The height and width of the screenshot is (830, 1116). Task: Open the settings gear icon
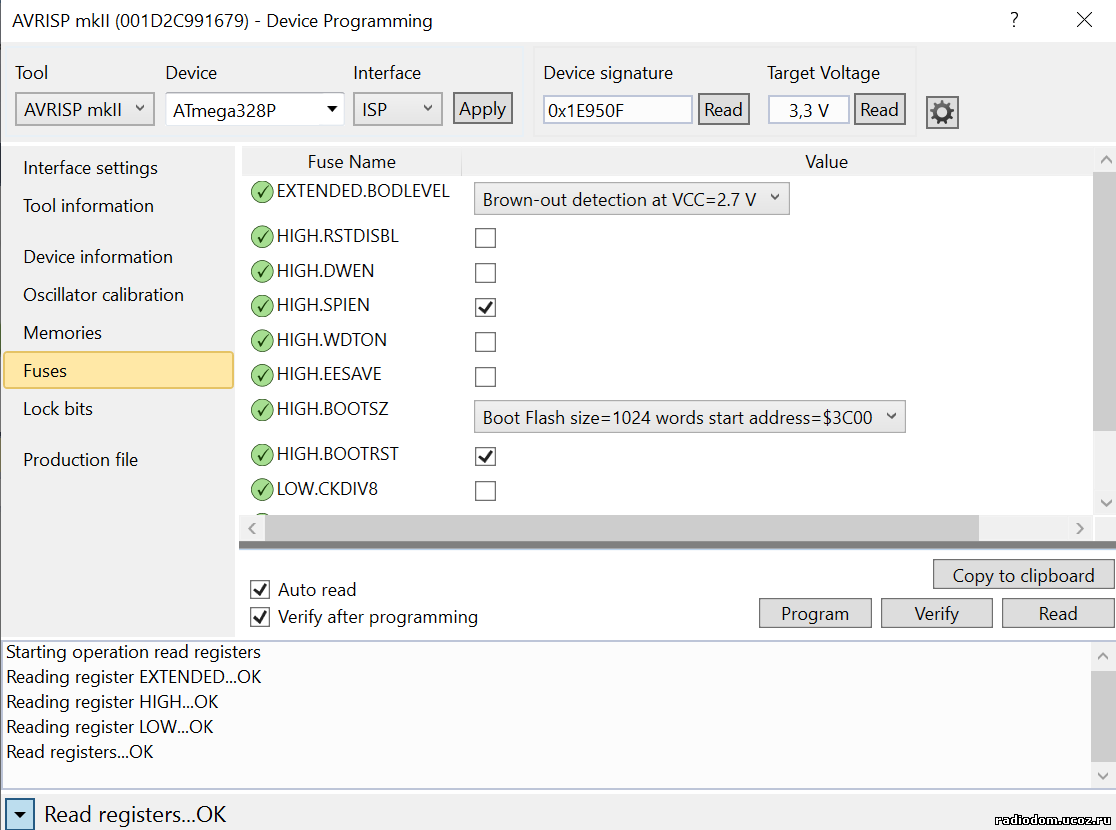(x=942, y=112)
